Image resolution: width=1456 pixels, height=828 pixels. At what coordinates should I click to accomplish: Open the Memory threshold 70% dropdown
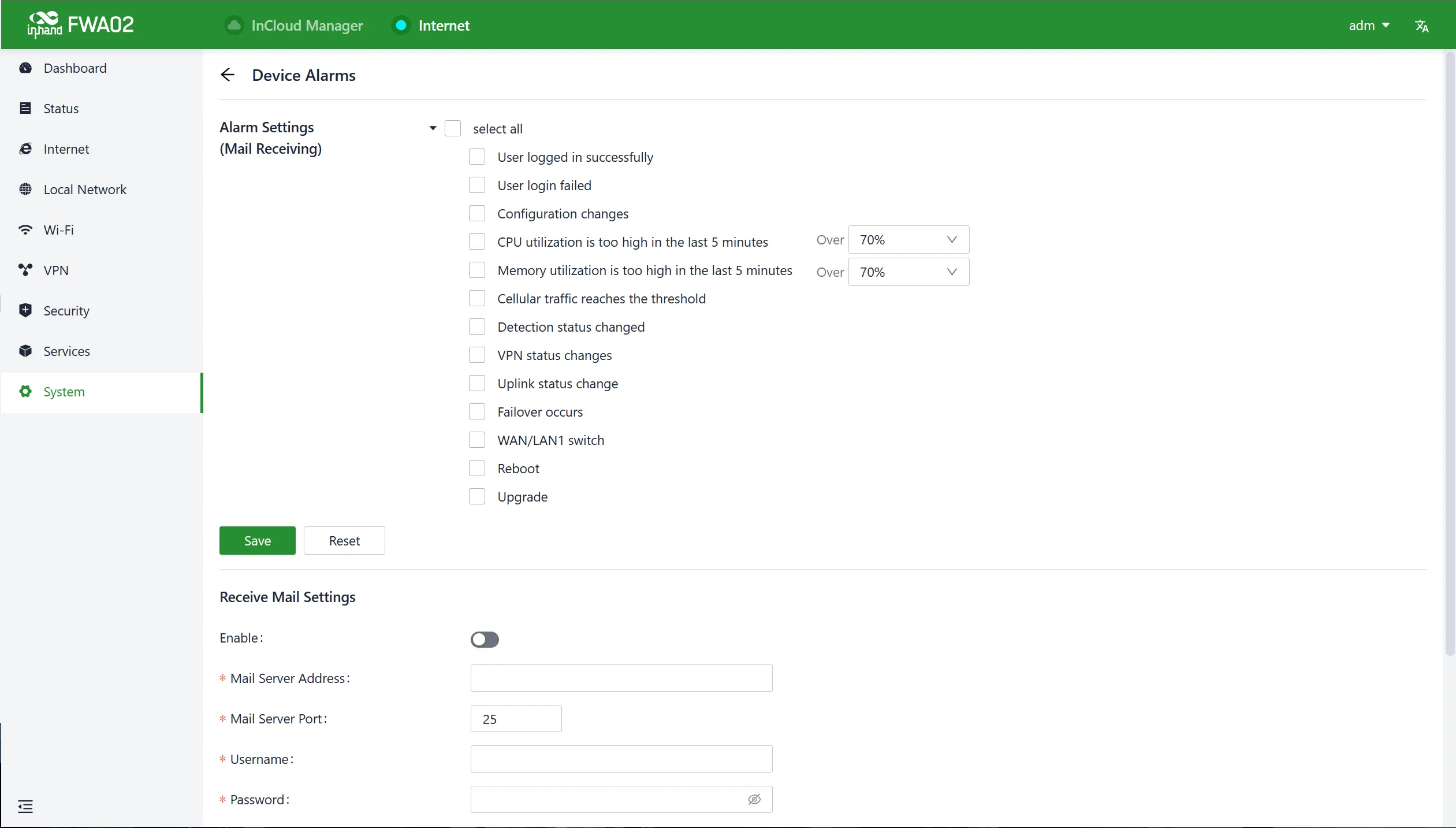point(908,272)
